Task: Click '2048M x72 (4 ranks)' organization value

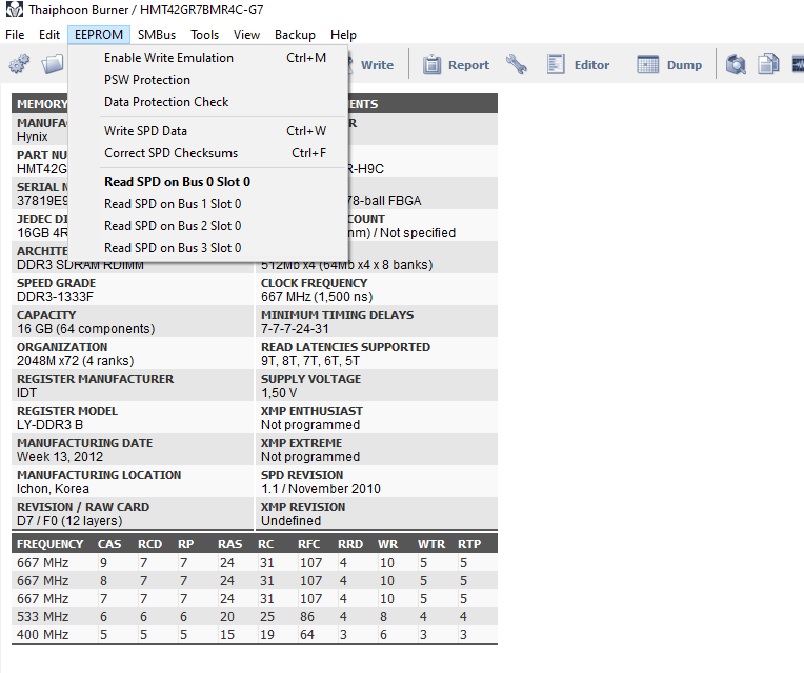Action: [75, 361]
